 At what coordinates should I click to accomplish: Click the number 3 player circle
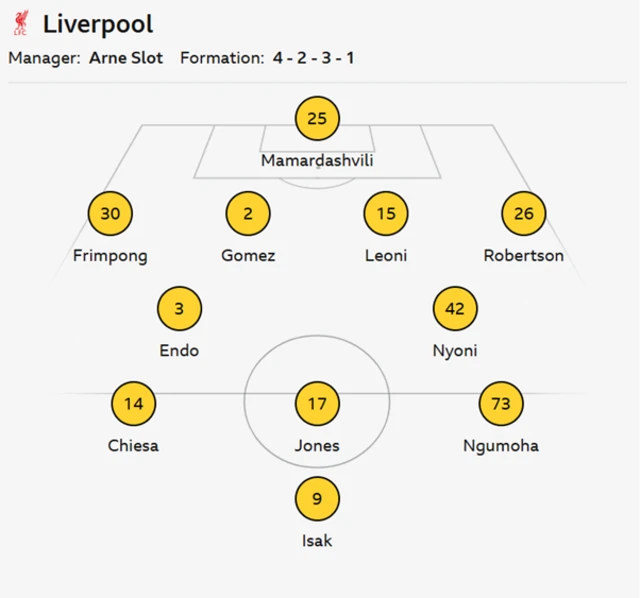(179, 309)
